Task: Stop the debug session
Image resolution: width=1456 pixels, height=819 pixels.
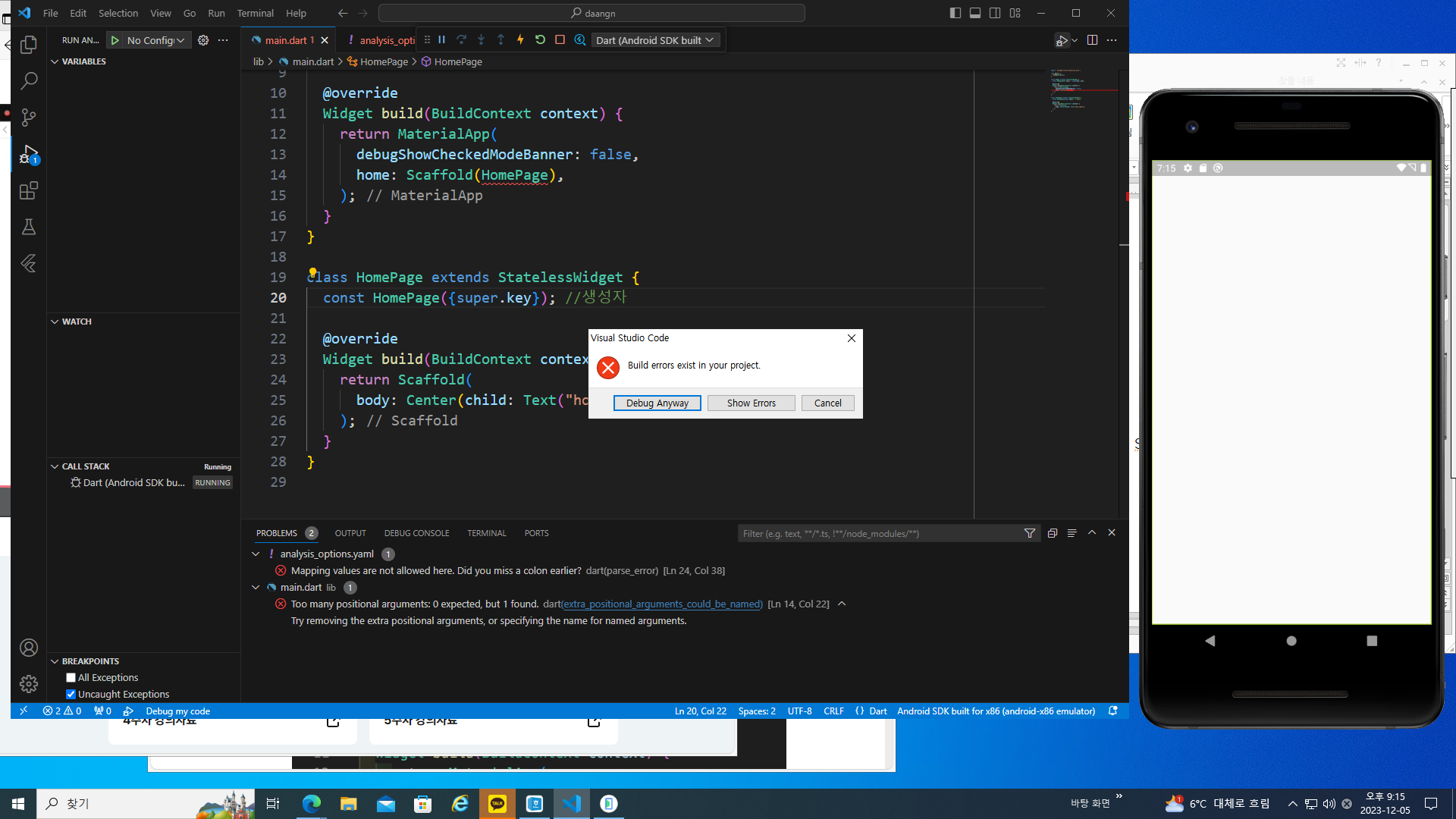Action: click(560, 40)
